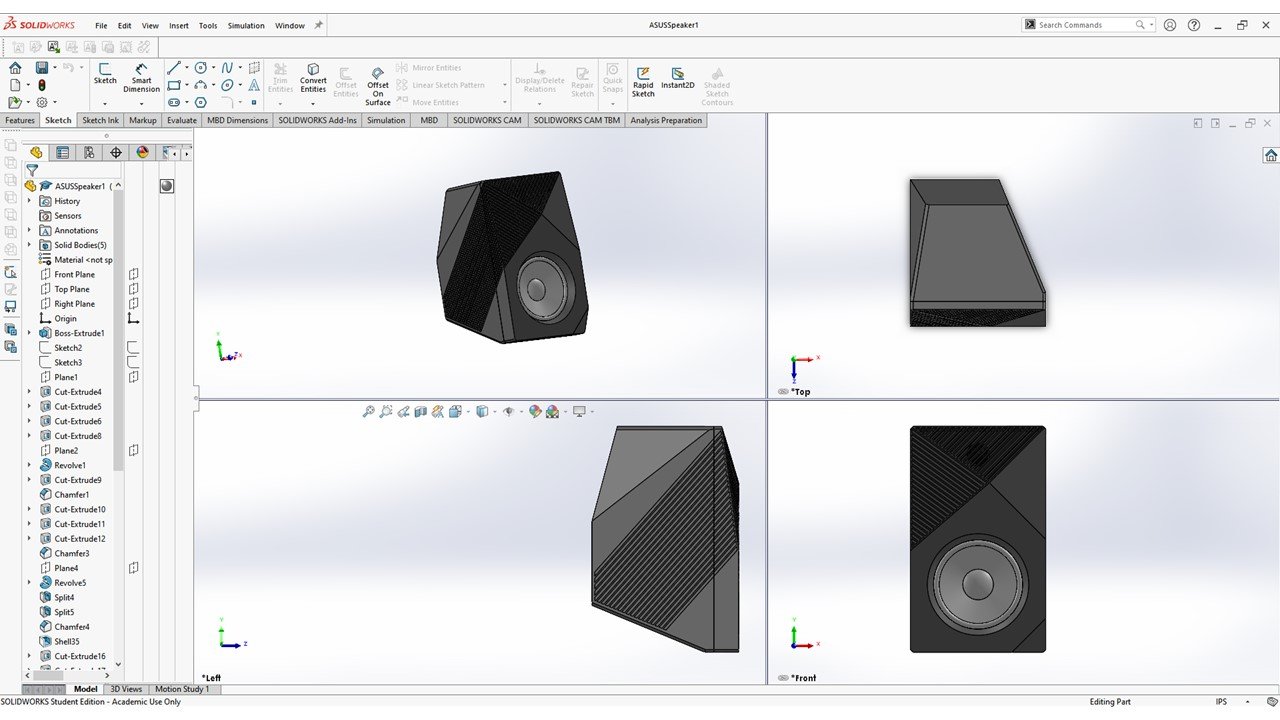Select the Smart Dimension tool
Viewport: 1280px width, 720px height.
tap(141, 78)
